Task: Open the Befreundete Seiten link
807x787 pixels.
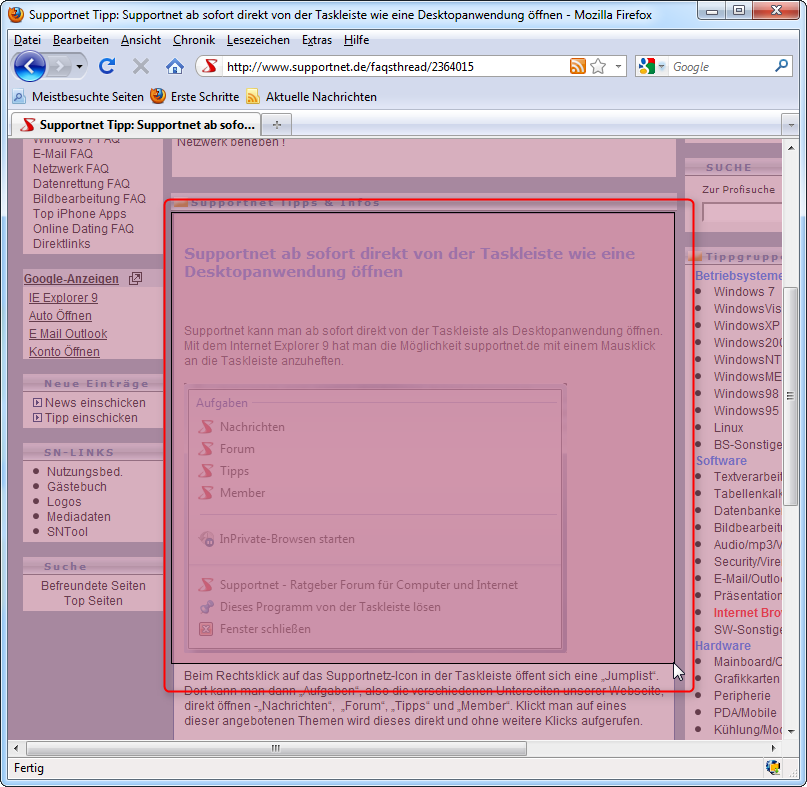Action: point(93,586)
